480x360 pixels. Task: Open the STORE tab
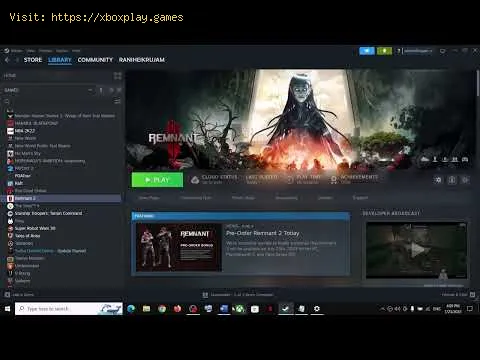[33, 60]
